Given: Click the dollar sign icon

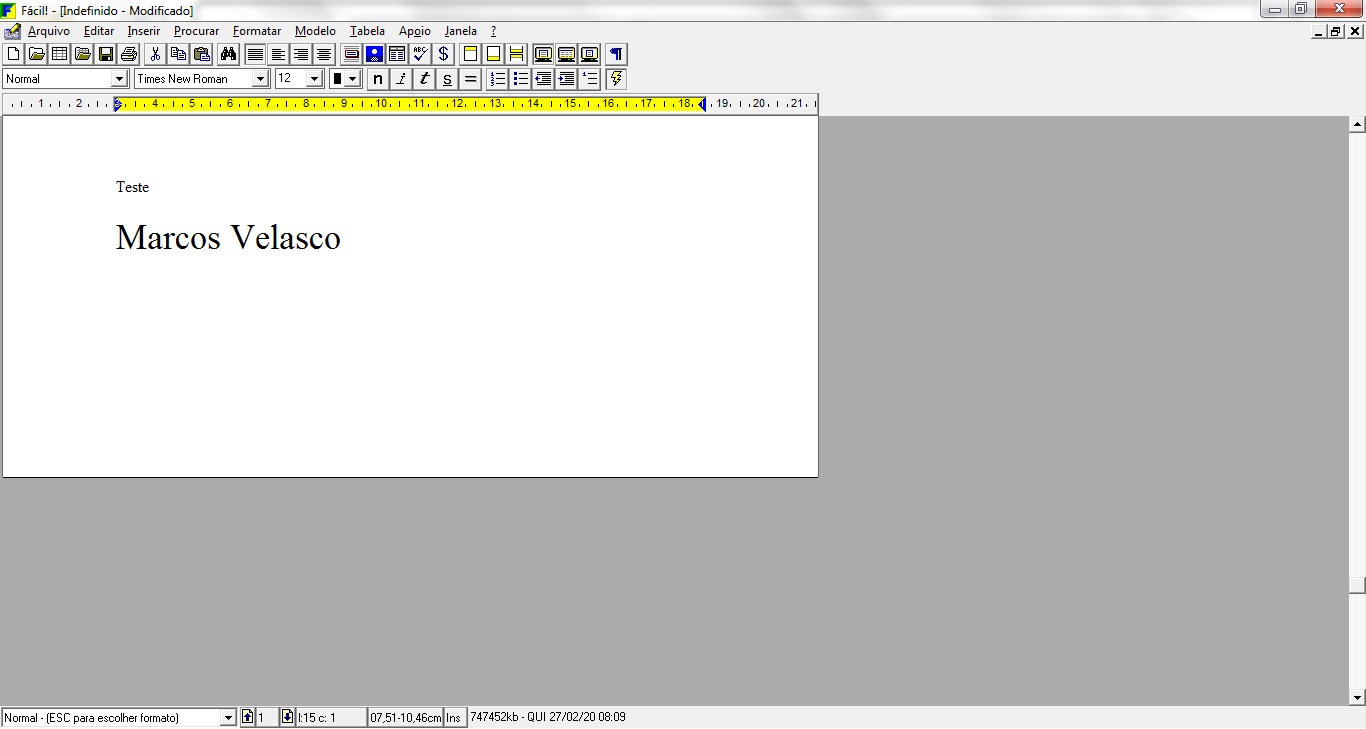Looking at the screenshot, I should click(x=444, y=54).
